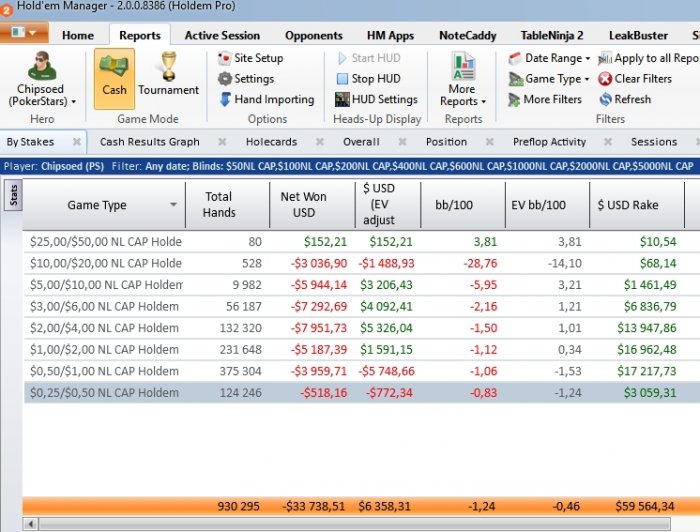700x532 pixels.
Task: Select $10,00/$20,00 NL CAP row
Action: tap(362, 263)
